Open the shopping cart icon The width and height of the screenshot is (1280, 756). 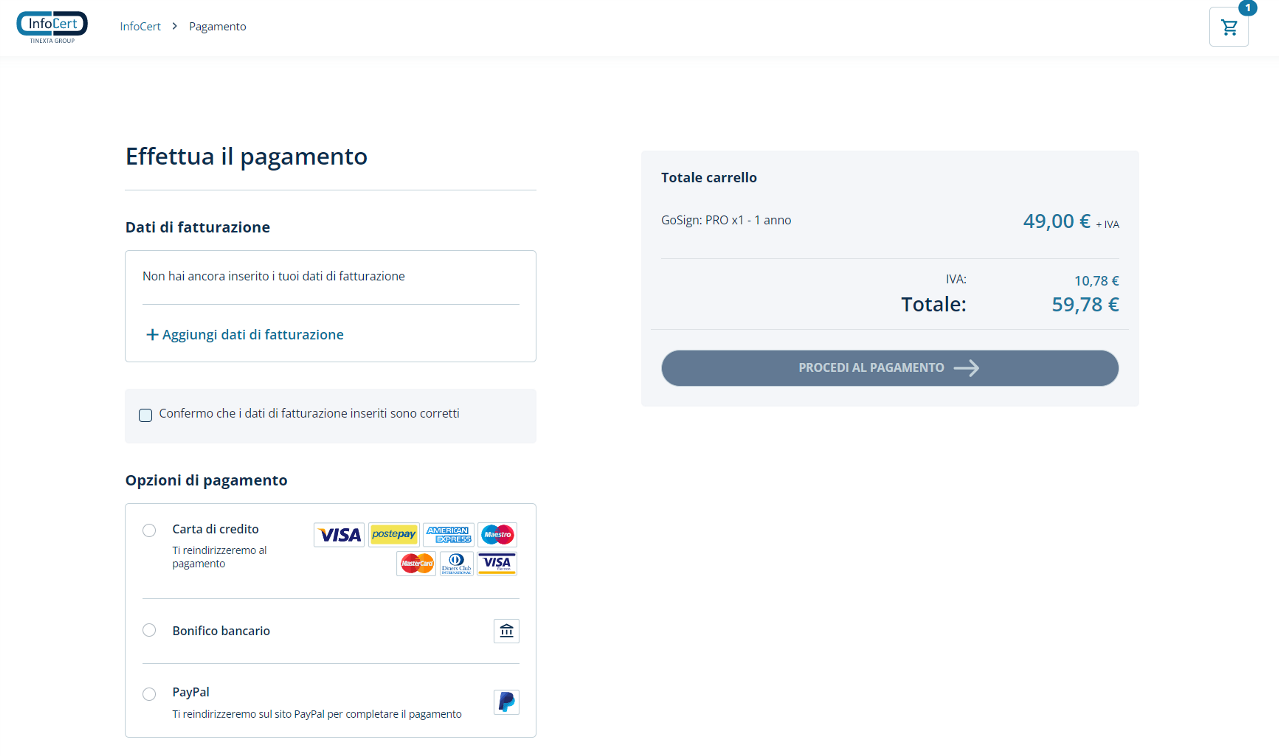click(1229, 27)
